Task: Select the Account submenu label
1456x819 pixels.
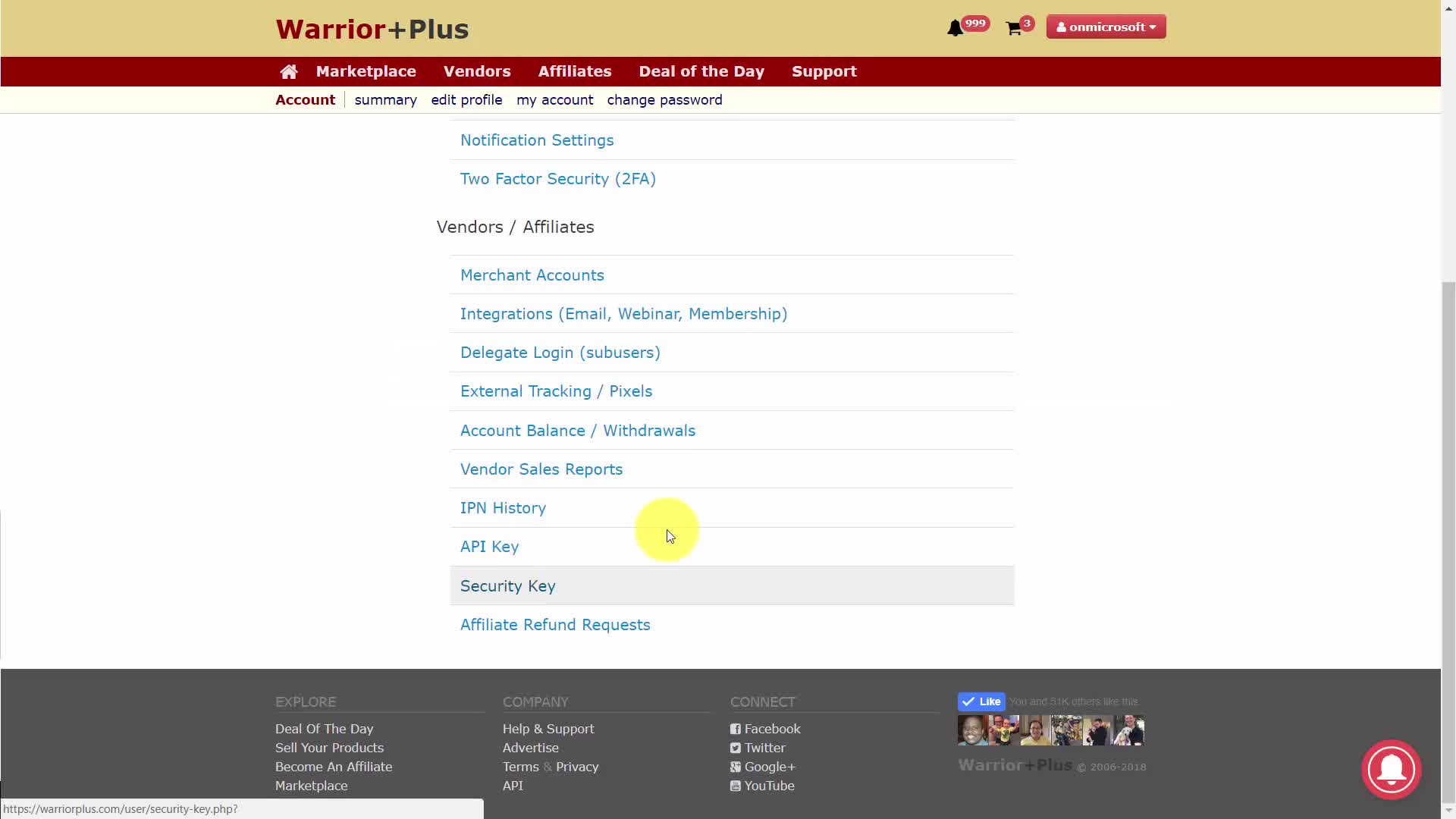Action: click(305, 100)
